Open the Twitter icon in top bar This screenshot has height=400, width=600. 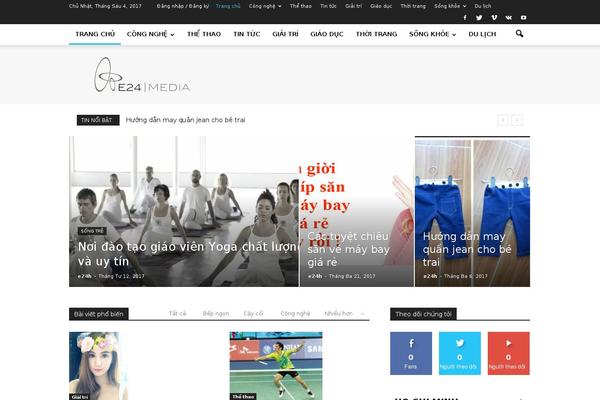(x=479, y=18)
